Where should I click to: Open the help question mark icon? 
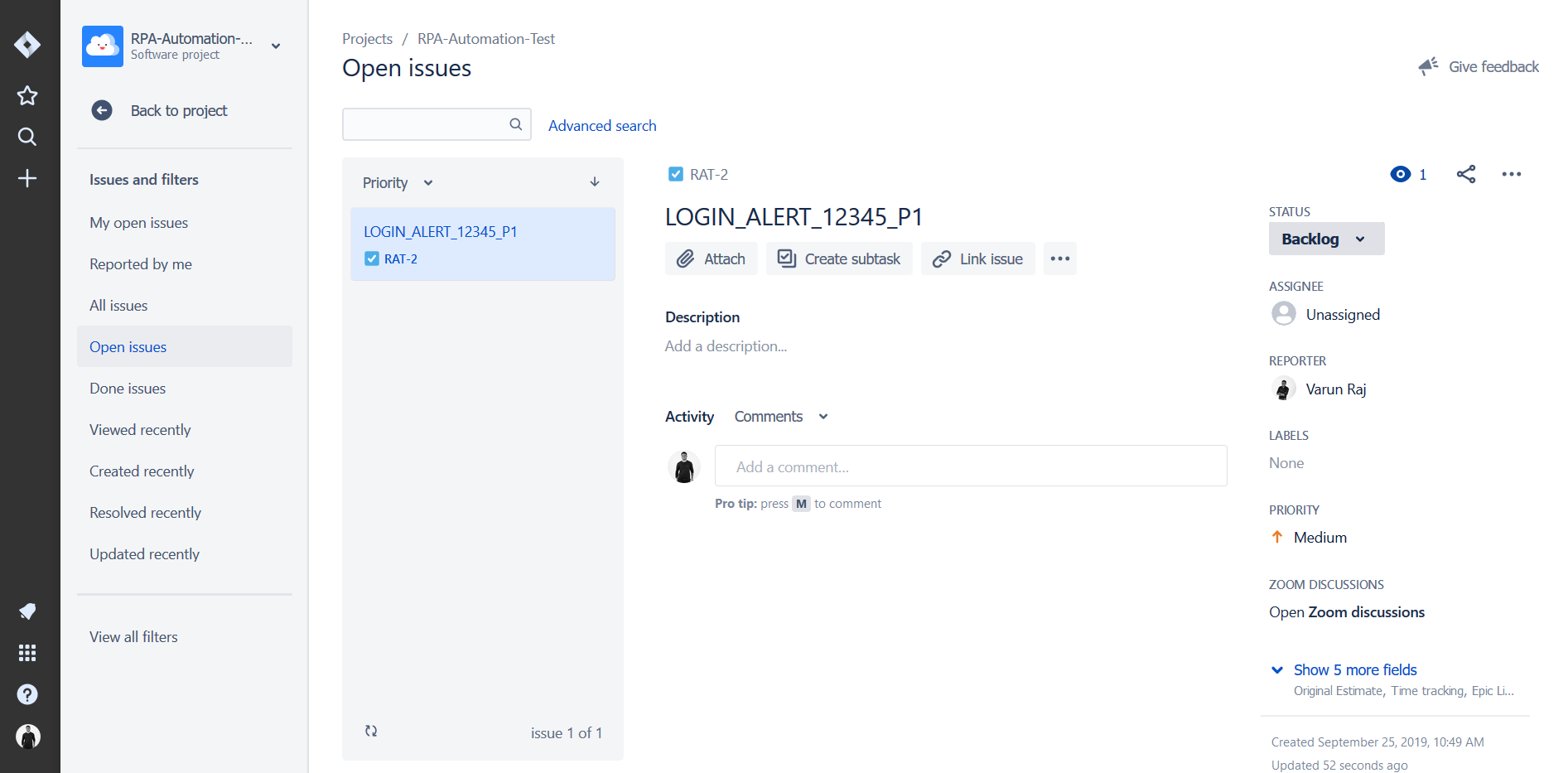pos(27,694)
